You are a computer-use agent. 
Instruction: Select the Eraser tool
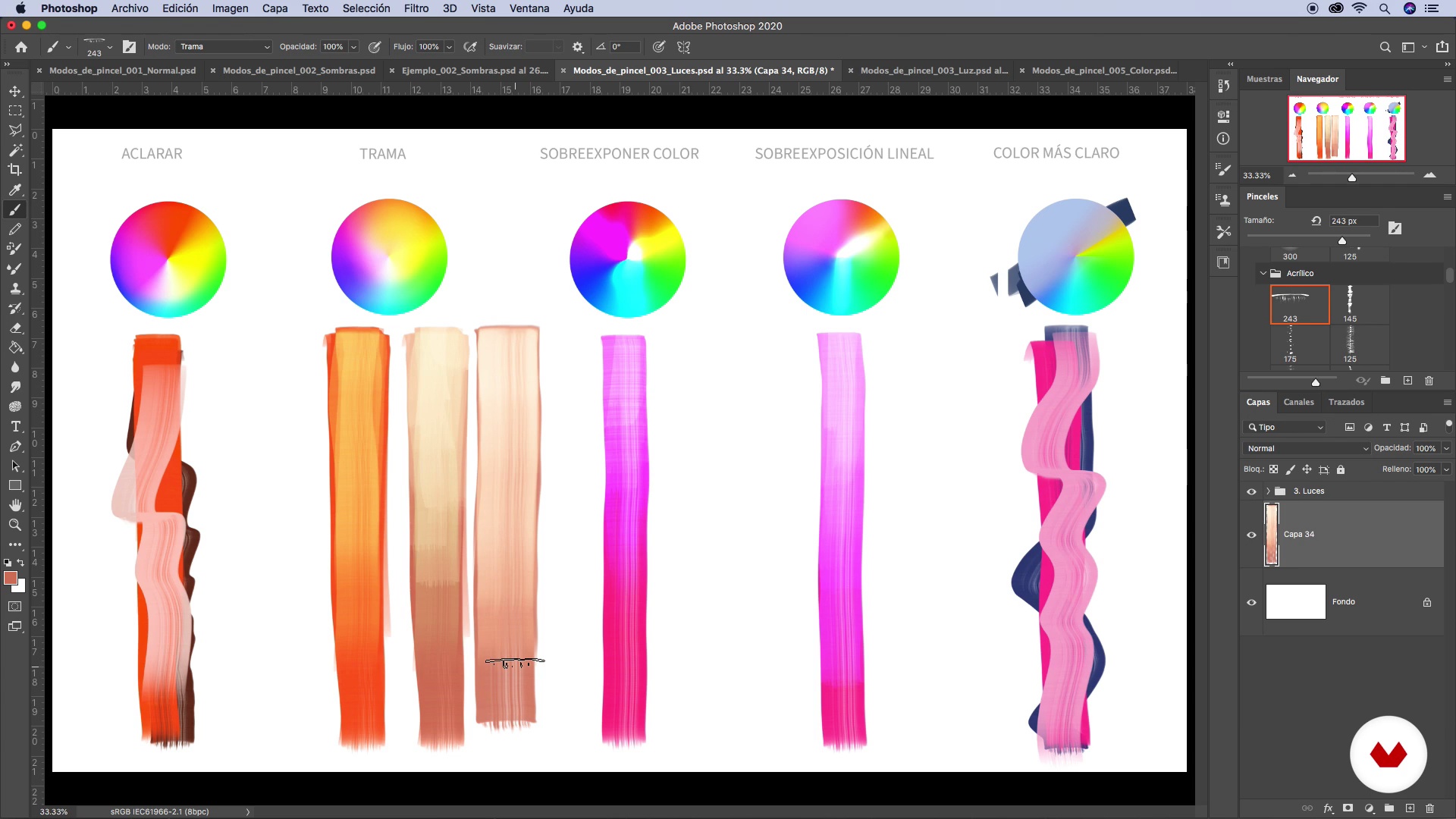tap(15, 328)
